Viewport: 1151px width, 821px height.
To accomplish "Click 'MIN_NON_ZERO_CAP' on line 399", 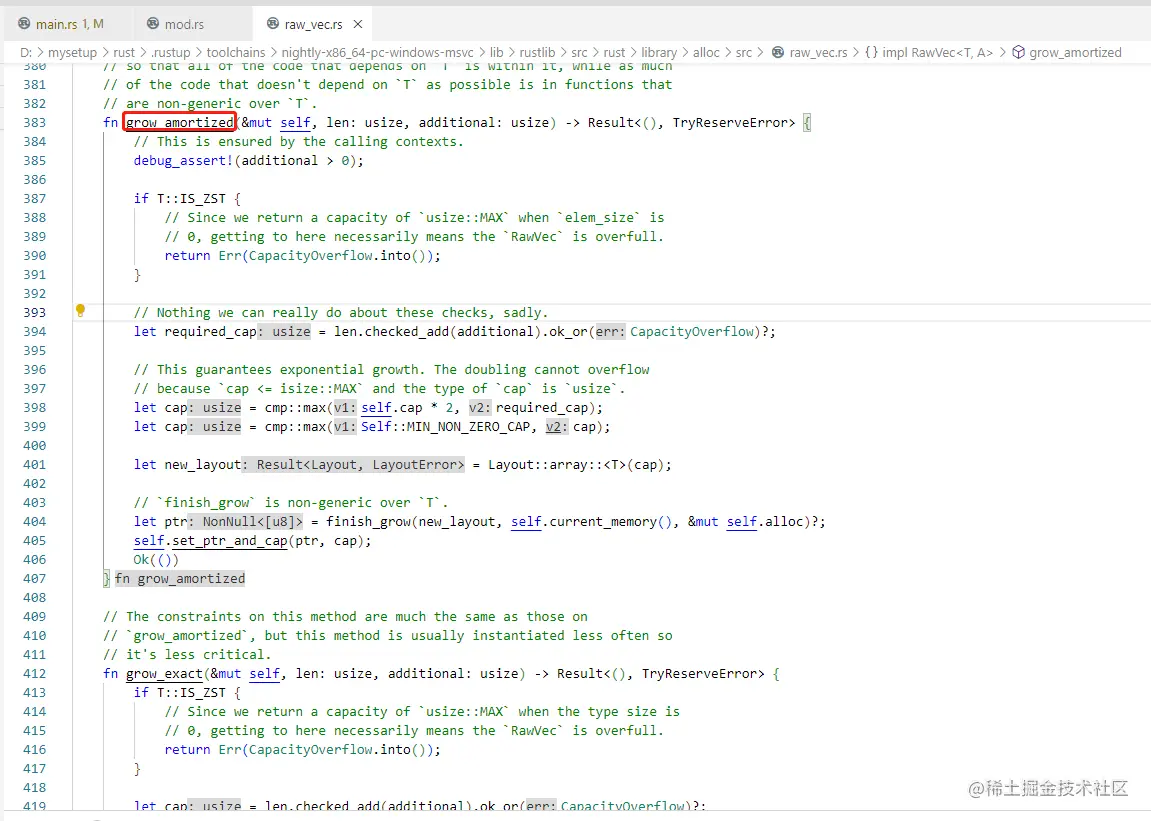I will 468,427.
